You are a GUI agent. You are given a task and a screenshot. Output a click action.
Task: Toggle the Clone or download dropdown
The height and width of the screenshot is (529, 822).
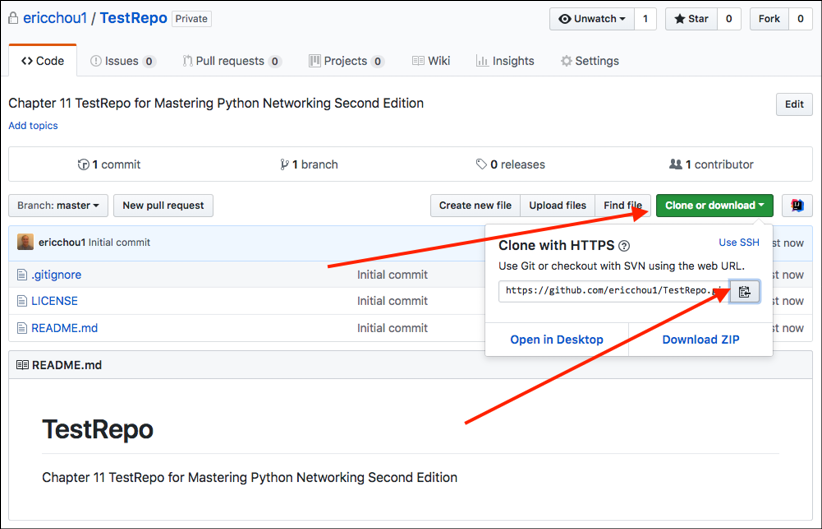715,206
